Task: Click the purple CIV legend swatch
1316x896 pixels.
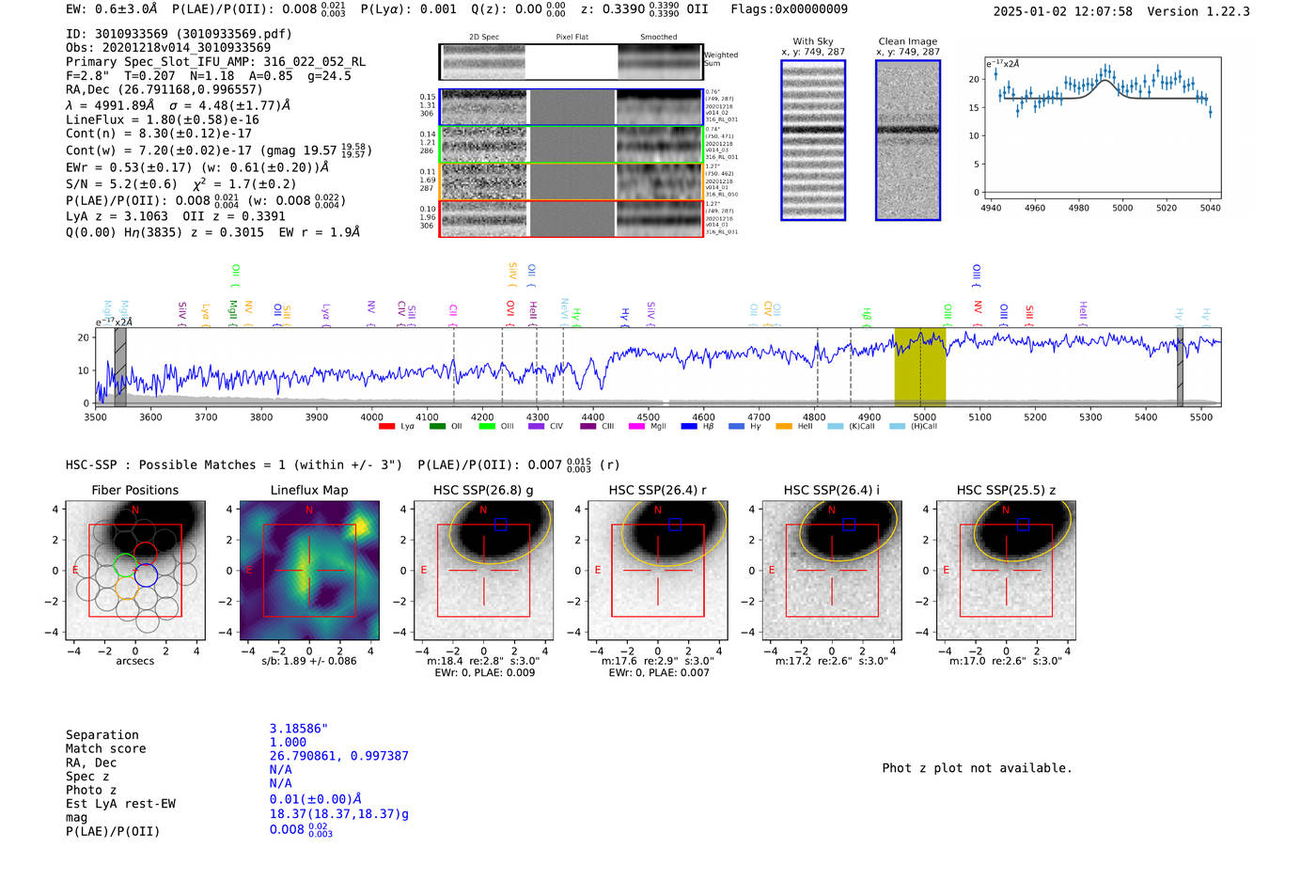Action: pyautogui.click(x=537, y=427)
